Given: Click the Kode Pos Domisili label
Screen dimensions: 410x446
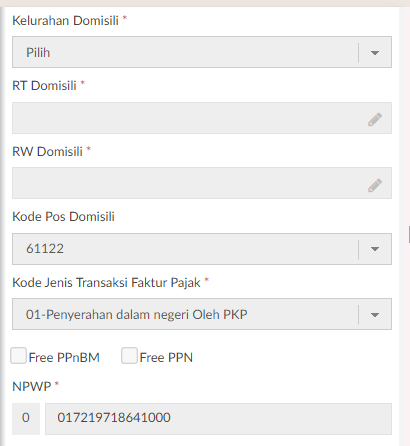Looking at the screenshot, I should (63, 217).
